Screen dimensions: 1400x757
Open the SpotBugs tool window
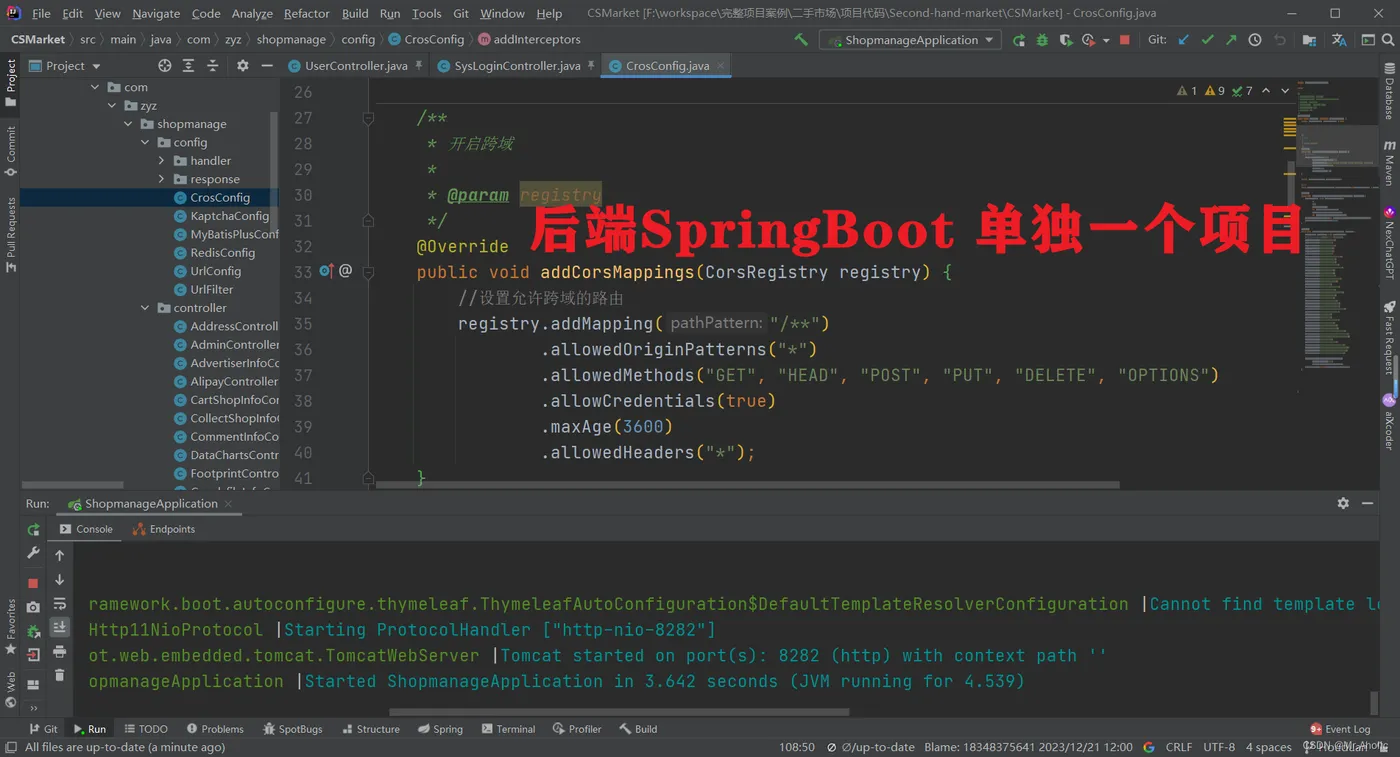pos(292,729)
